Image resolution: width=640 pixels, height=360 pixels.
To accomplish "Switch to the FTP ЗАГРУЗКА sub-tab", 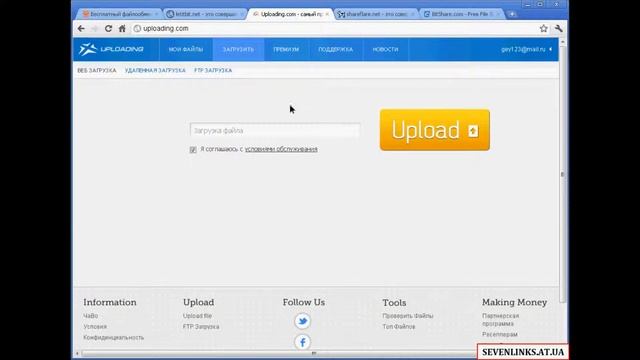I will 213,71.
